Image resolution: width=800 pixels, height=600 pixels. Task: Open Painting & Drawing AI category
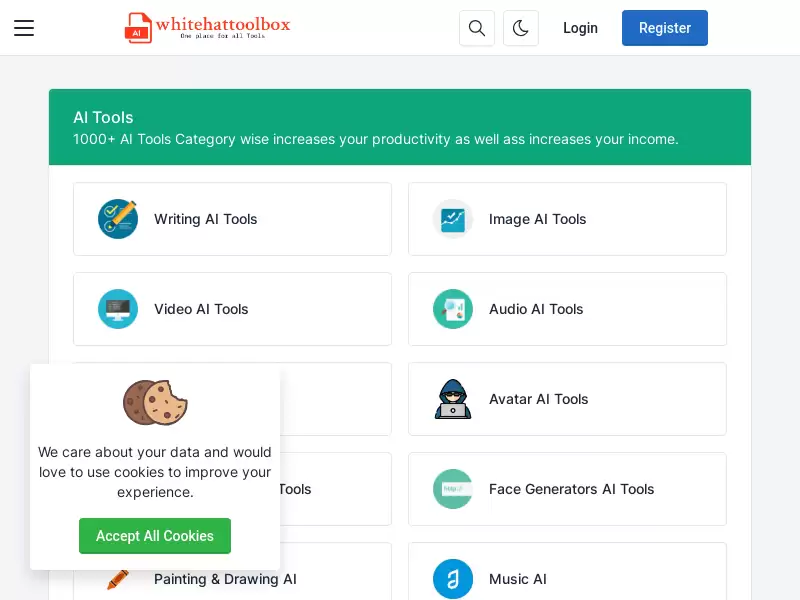225,579
